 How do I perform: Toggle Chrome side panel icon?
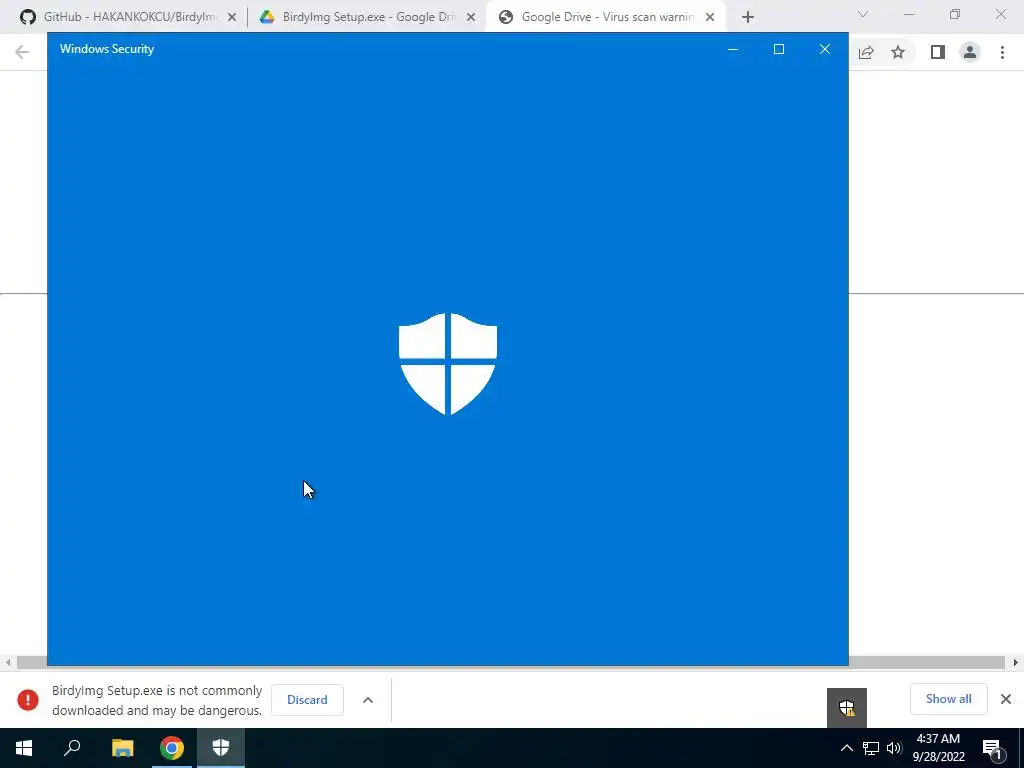click(x=938, y=52)
